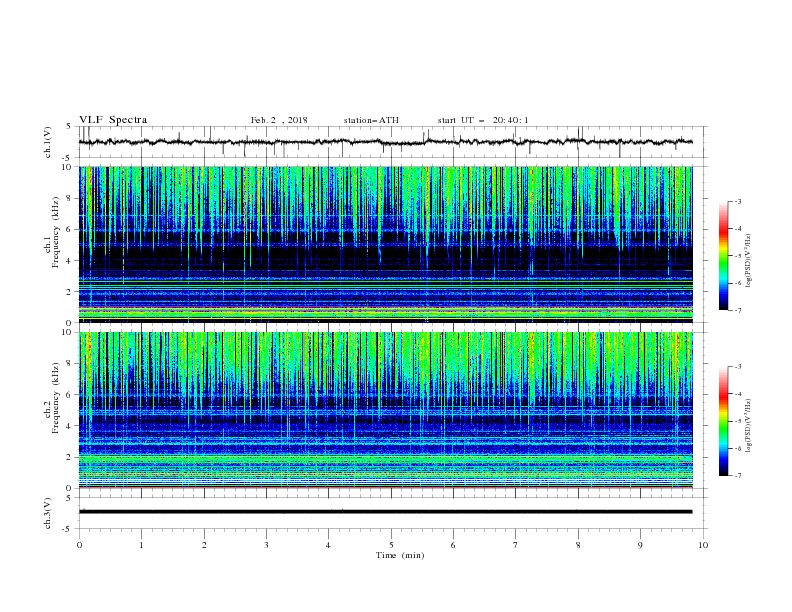Click the time axis tick label "2"
The image size is (792, 612).
pos(204,545)
